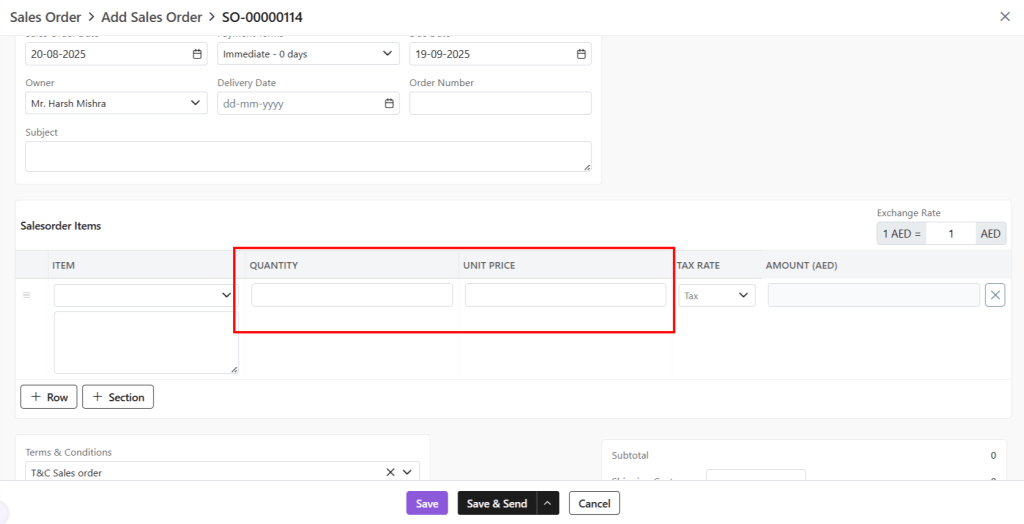Go to Sales Order breadcrumb

click(x=45, y=17)
